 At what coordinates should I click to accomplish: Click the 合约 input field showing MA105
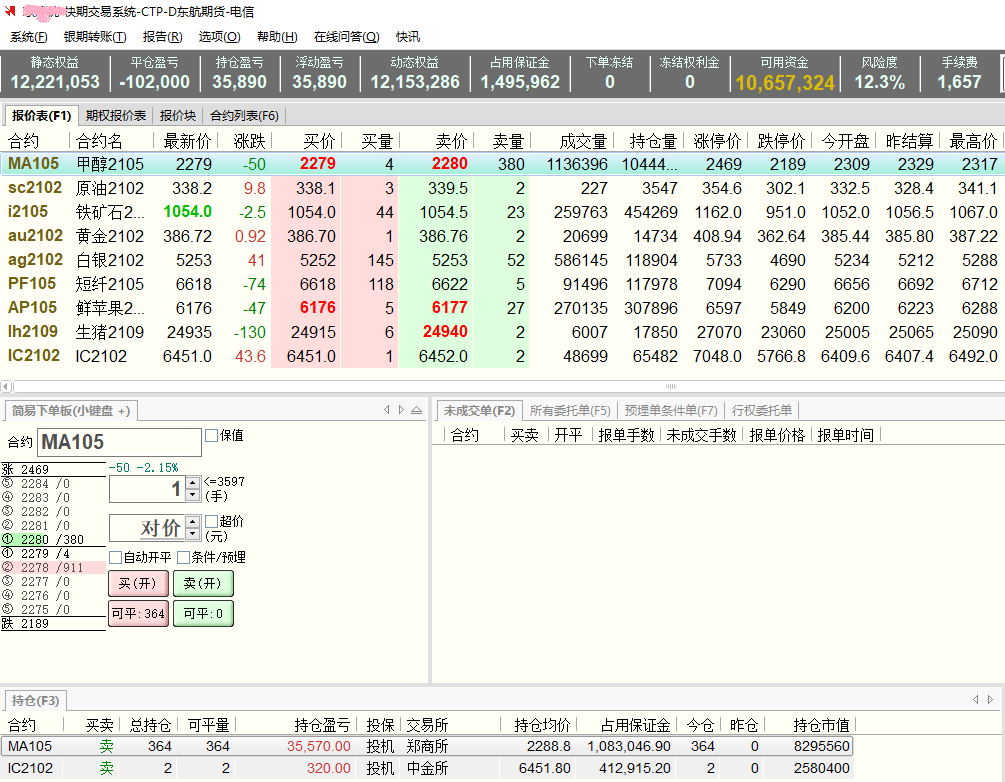[119, 442]
